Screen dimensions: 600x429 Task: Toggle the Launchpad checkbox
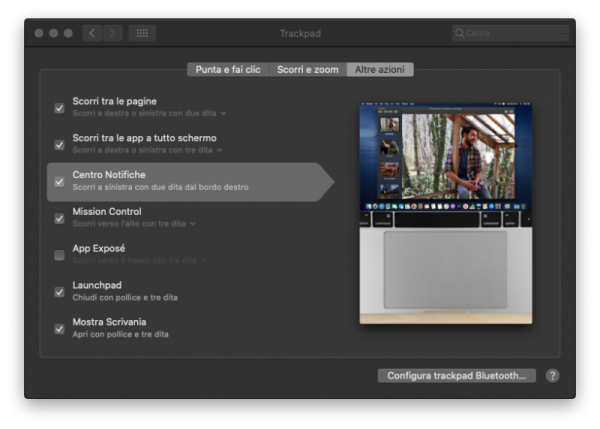(59, 292)
